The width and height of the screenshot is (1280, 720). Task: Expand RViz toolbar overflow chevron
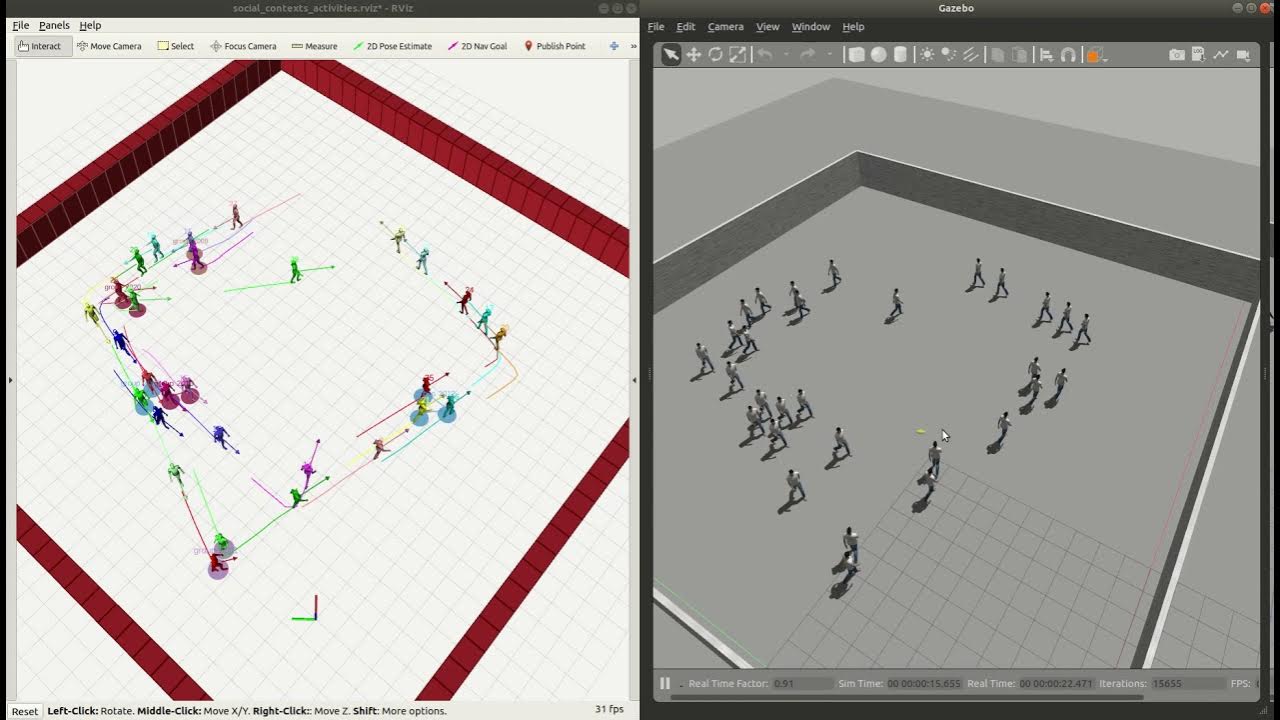click(x=633, y=46)
